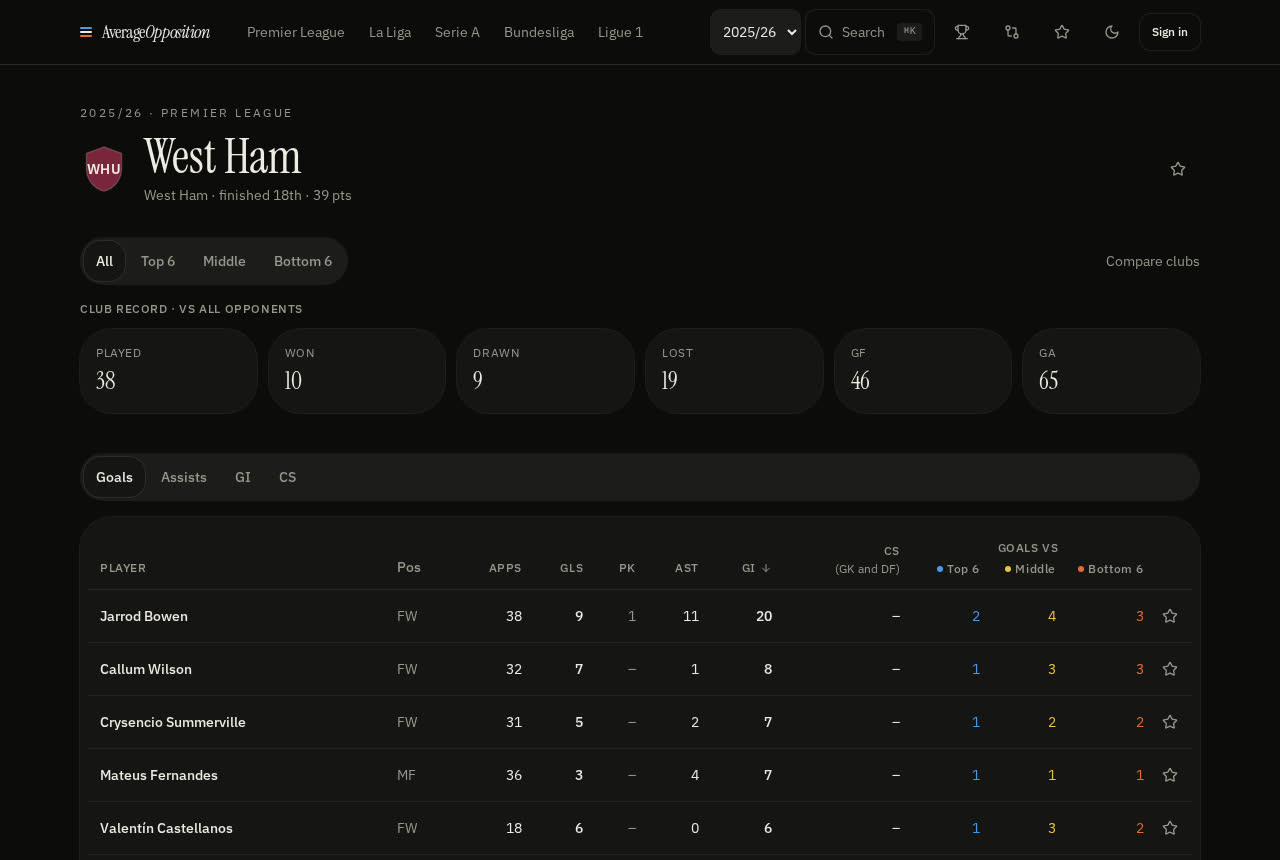The image size is (1280, 860).
Task: Open the trophy leaderboard icon
Action: click(x=962, y=32)
